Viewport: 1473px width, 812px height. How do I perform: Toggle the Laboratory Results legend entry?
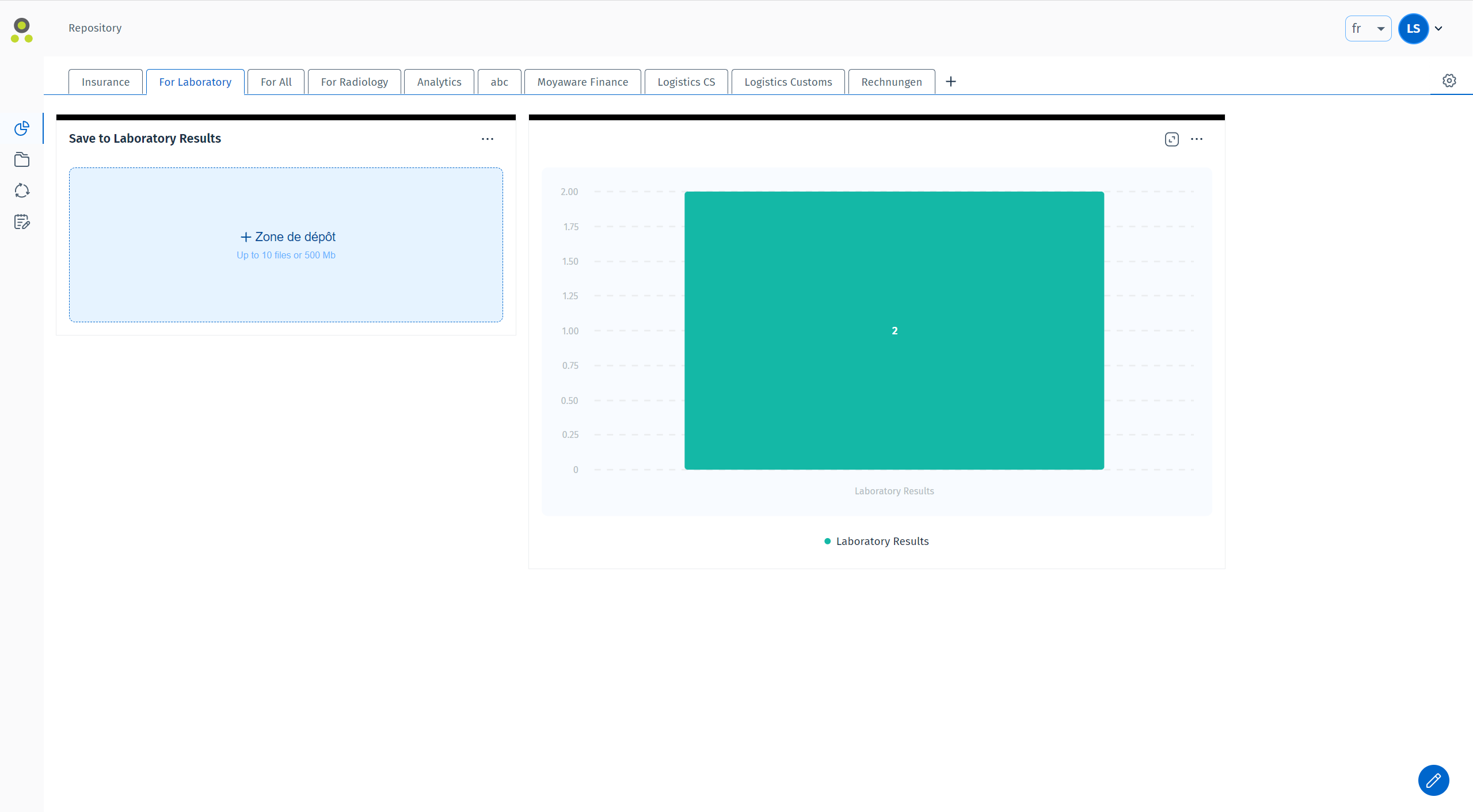pos(876,541)
